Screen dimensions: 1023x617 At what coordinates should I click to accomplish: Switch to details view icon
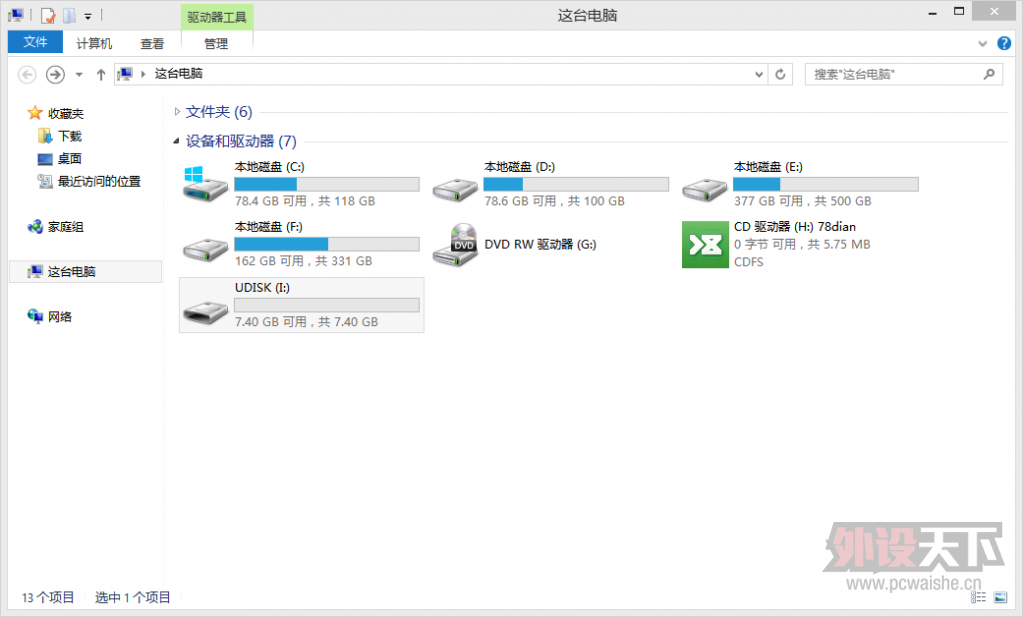(978, 597)
